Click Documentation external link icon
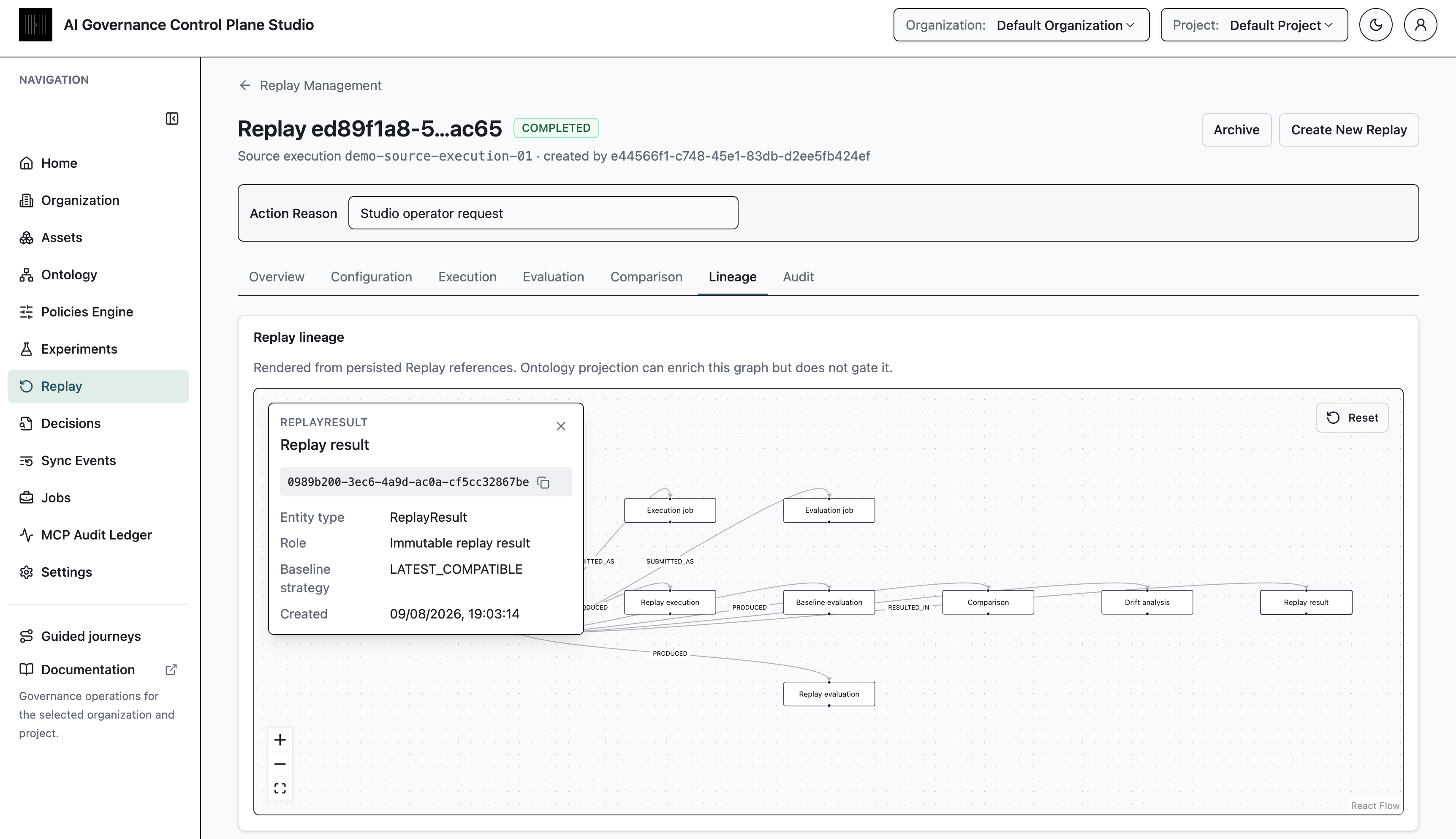The width and height of the screenshot is (1456, 839). tap(171, 670)
